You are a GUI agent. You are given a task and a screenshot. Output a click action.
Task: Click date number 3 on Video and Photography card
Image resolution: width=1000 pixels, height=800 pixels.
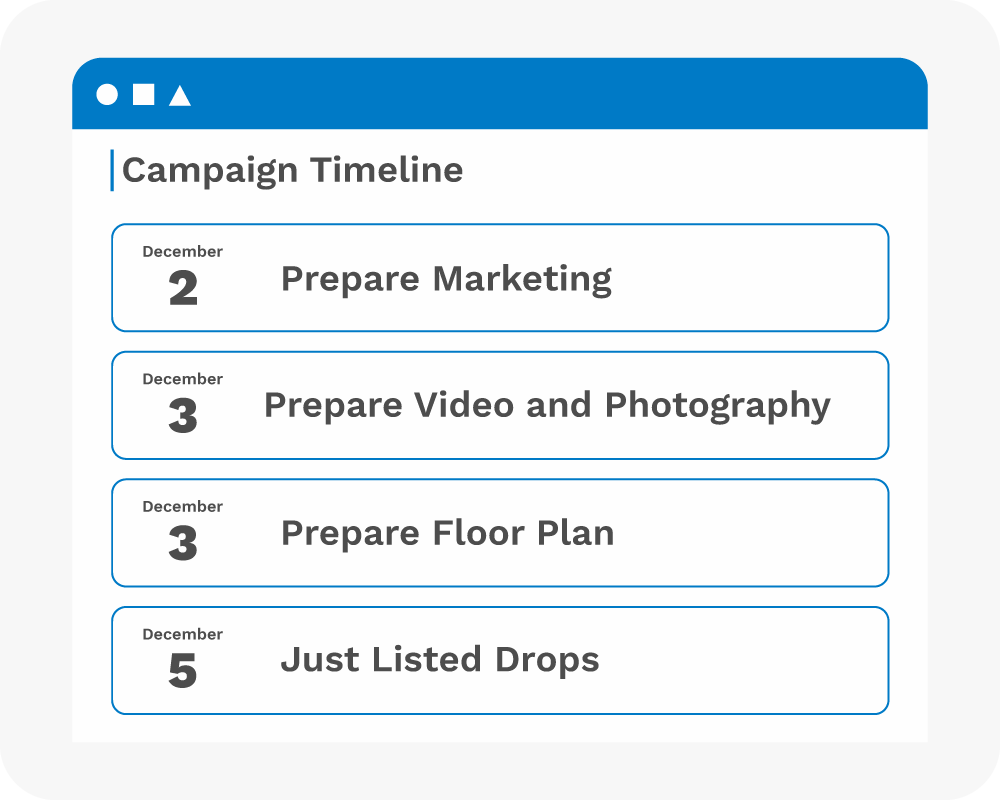[183, 417]
